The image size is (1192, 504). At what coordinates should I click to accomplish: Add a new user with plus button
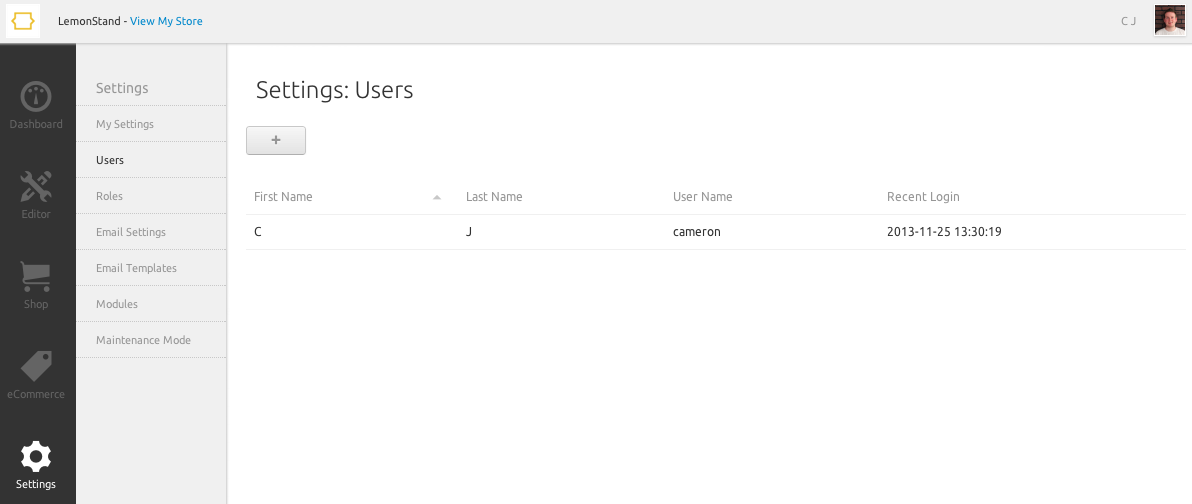276,141
